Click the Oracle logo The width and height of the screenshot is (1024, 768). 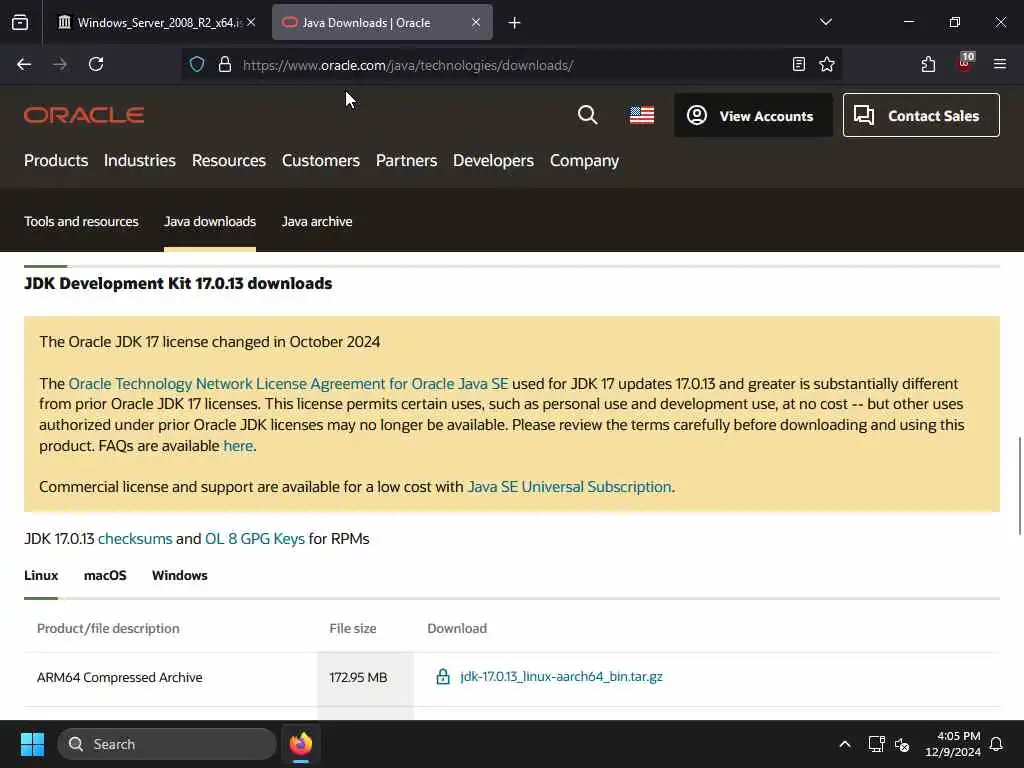click(84, 115)
